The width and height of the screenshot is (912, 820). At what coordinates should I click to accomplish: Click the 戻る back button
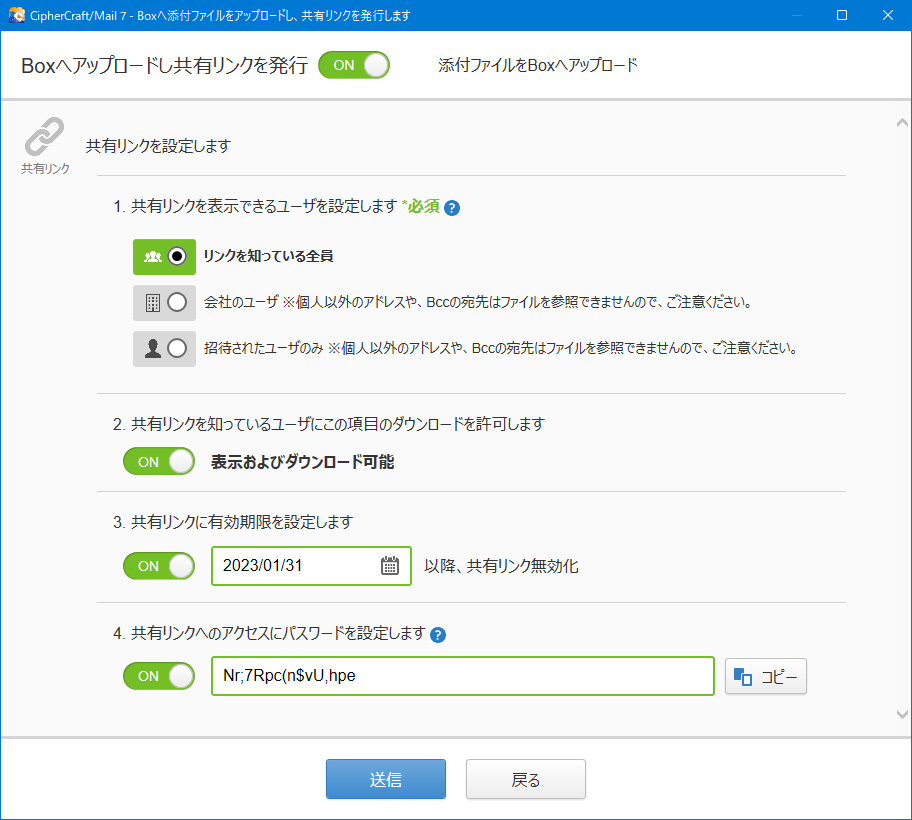click(x=526, y=779)
